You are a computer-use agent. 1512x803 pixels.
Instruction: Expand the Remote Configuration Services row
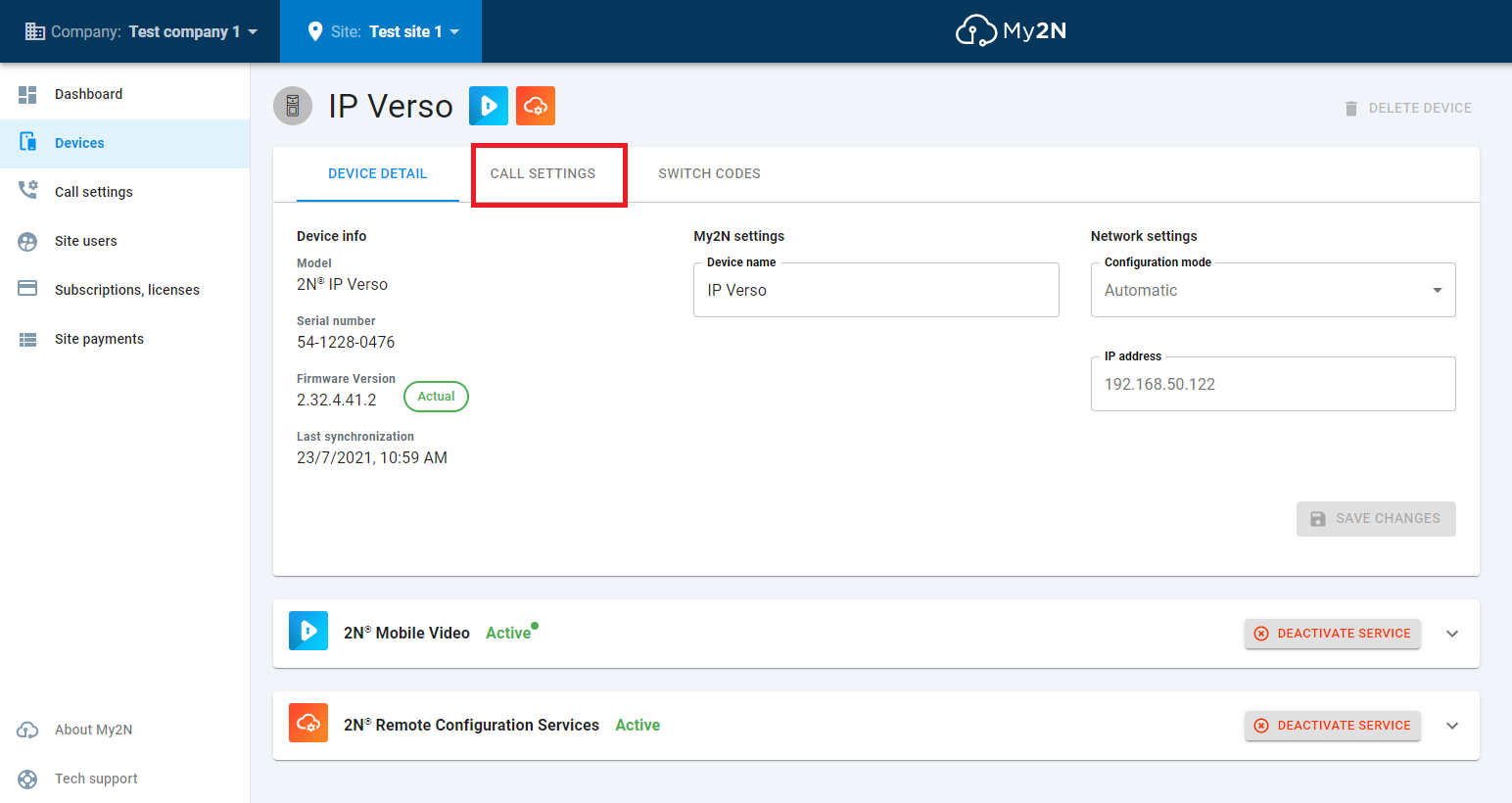click(1452, 726)
